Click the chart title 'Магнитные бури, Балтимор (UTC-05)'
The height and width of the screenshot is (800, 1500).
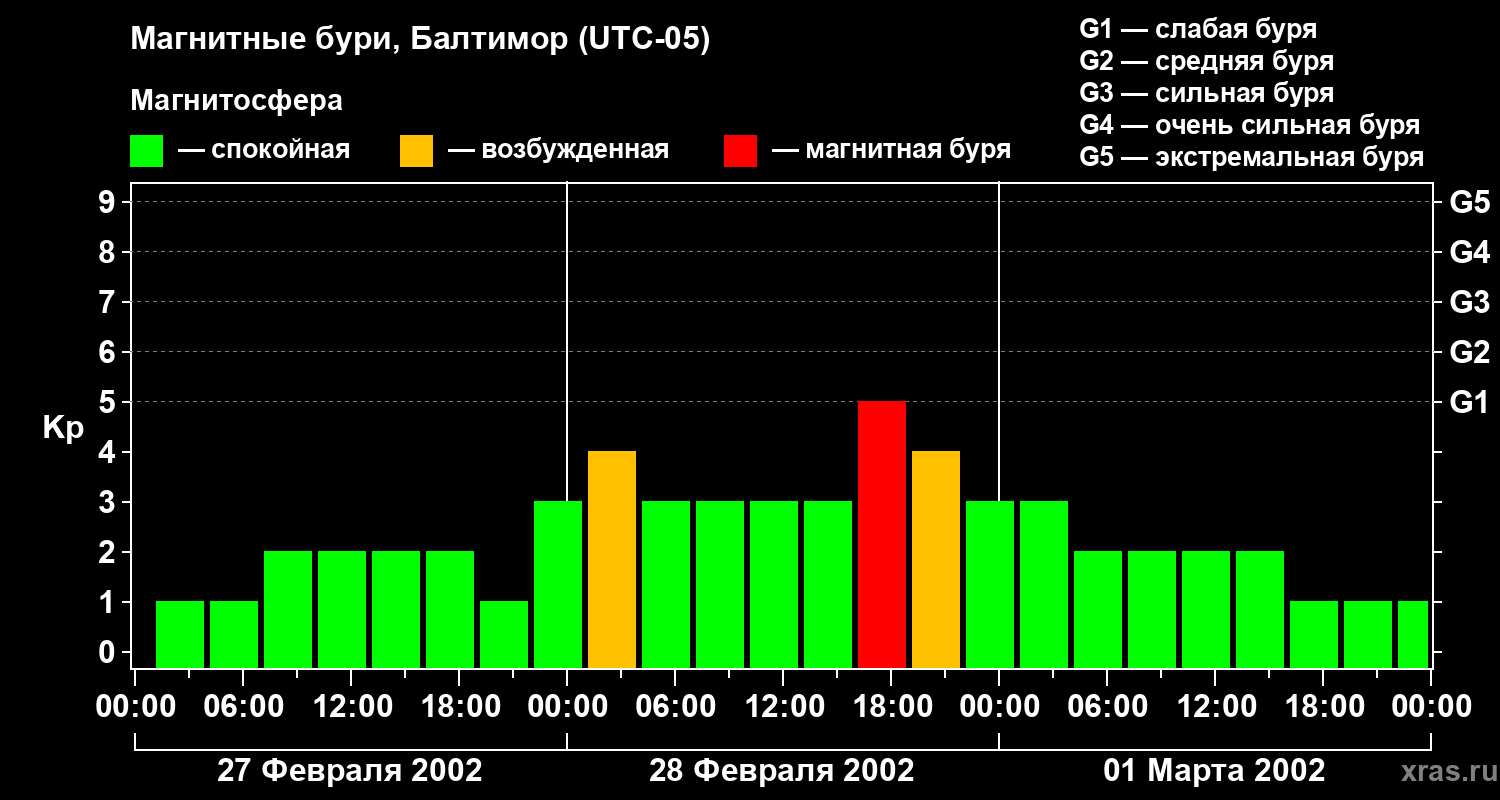pyautogui.click(x=420, y=40)
